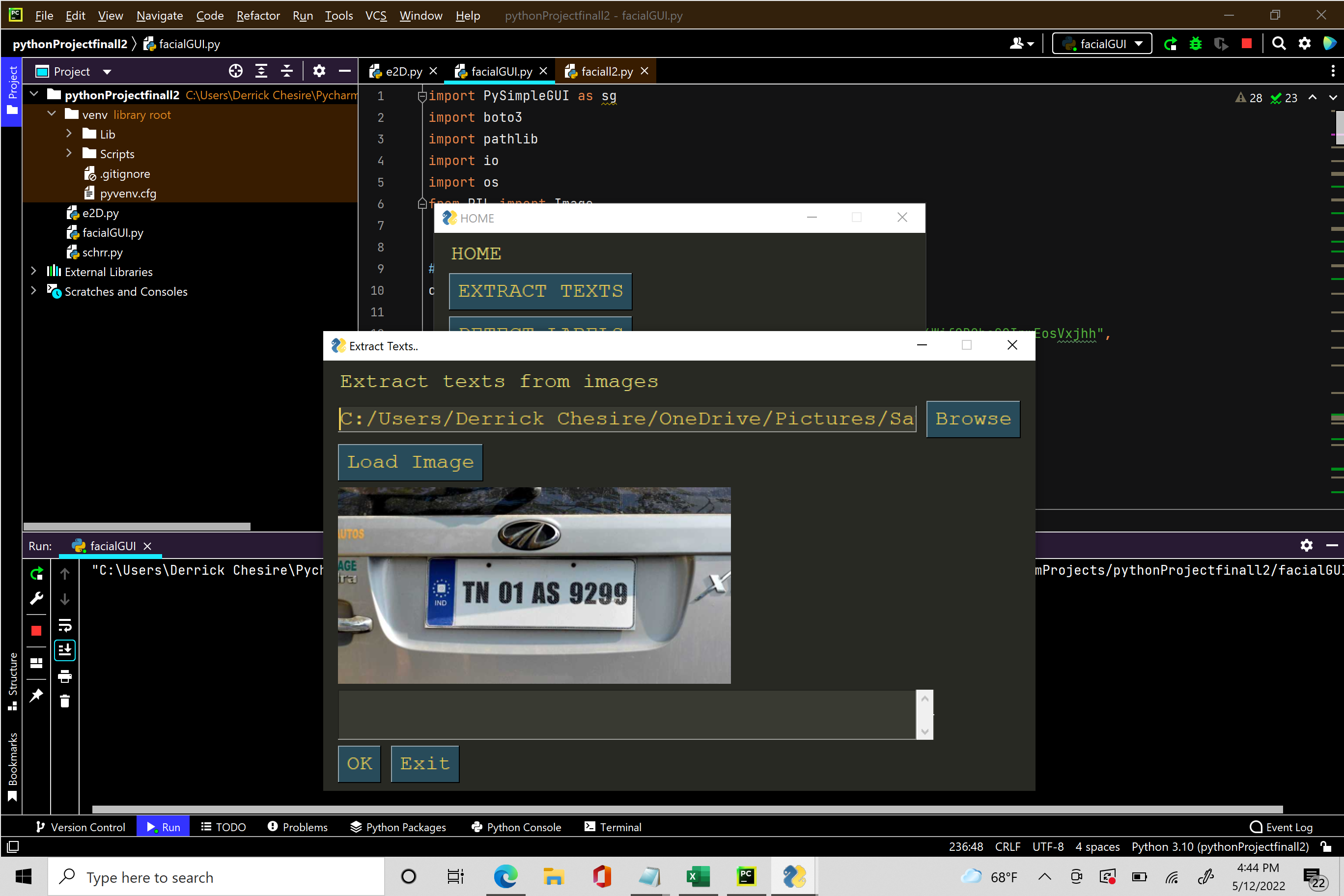
Task: Select opened file using the crosshair icon
Action: (x=235, y=71)
